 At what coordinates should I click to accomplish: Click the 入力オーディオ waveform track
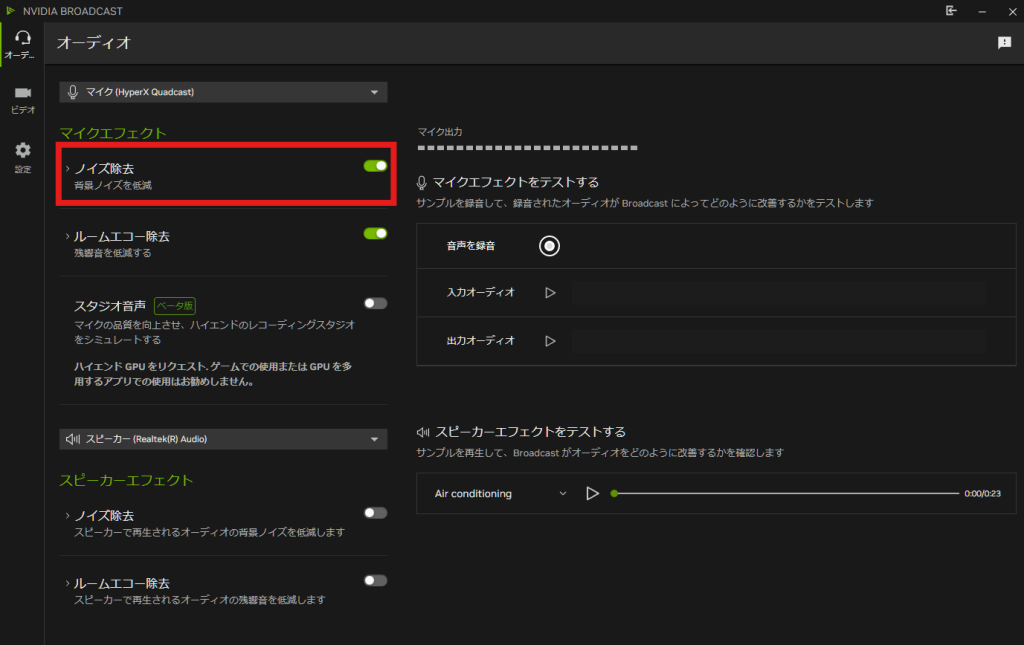point(778,292)
